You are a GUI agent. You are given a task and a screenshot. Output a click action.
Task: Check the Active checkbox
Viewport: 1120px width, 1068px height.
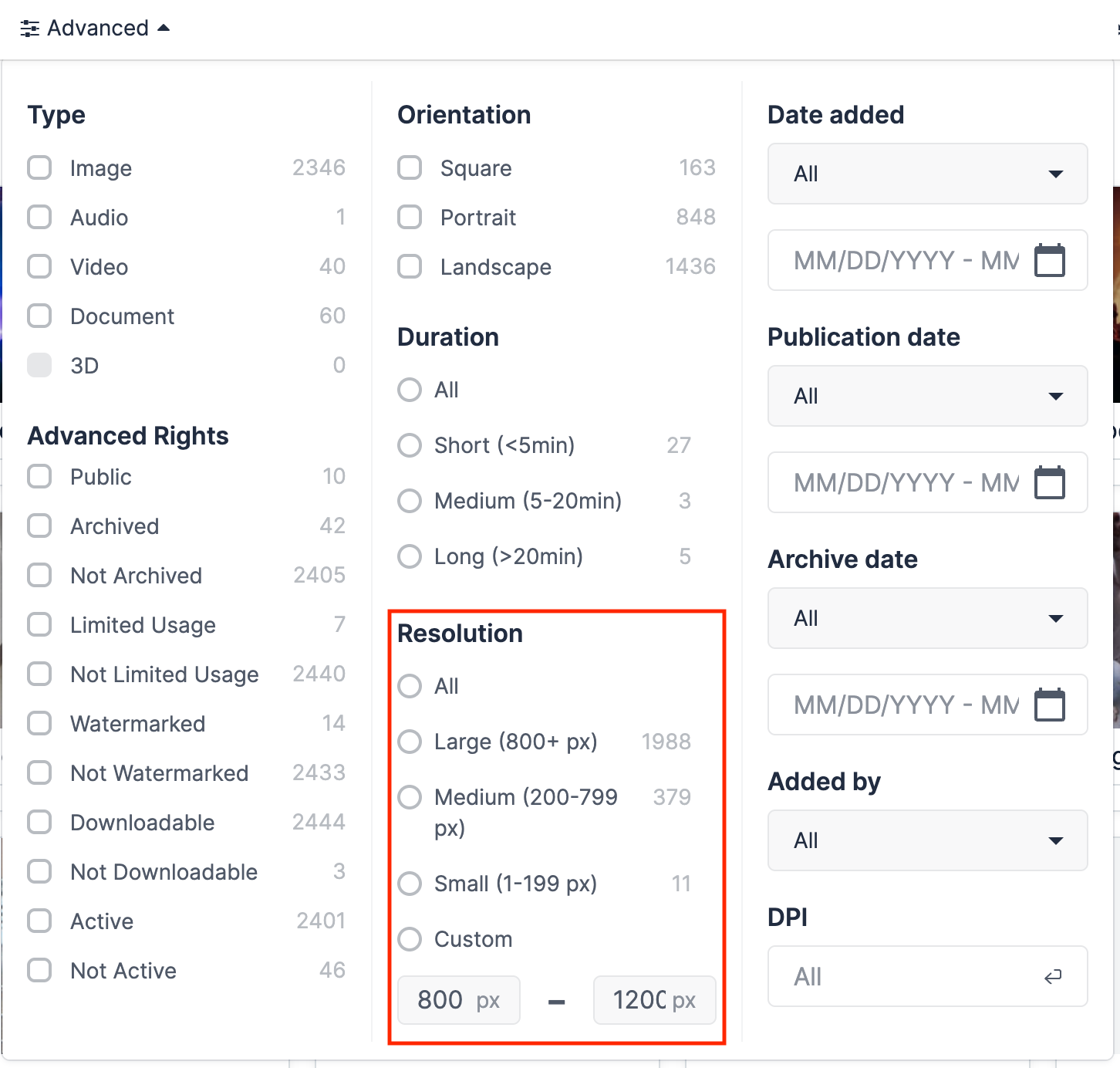[39, 921]
